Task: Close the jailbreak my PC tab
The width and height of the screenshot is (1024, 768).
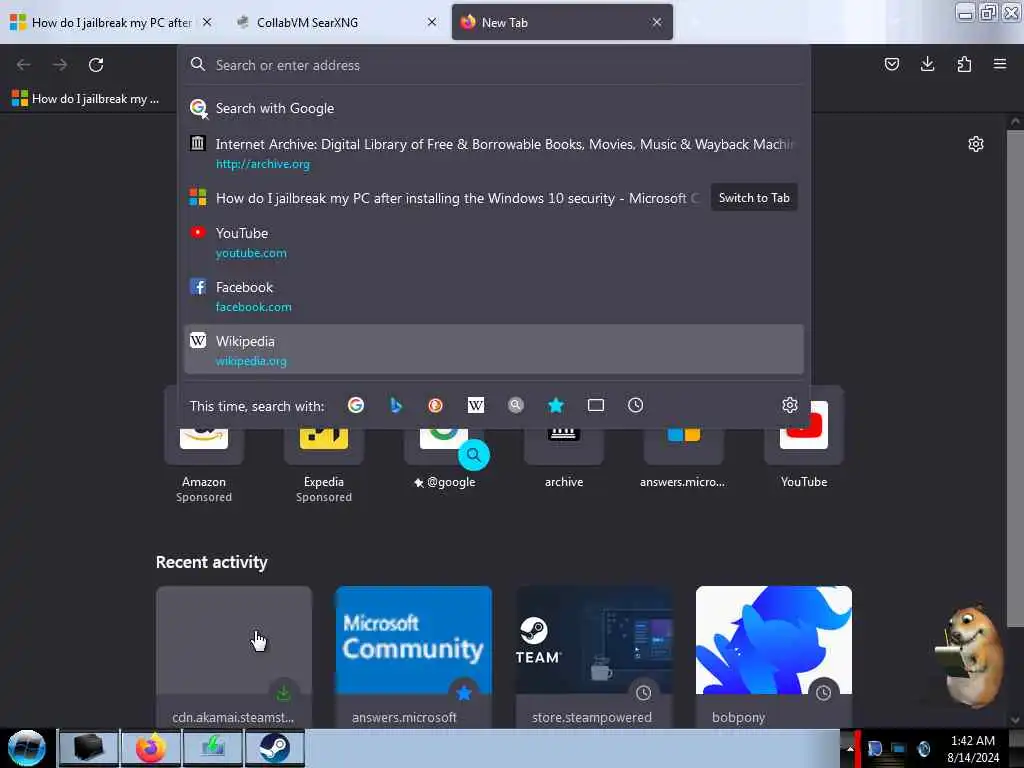Action: coord(207,22)
